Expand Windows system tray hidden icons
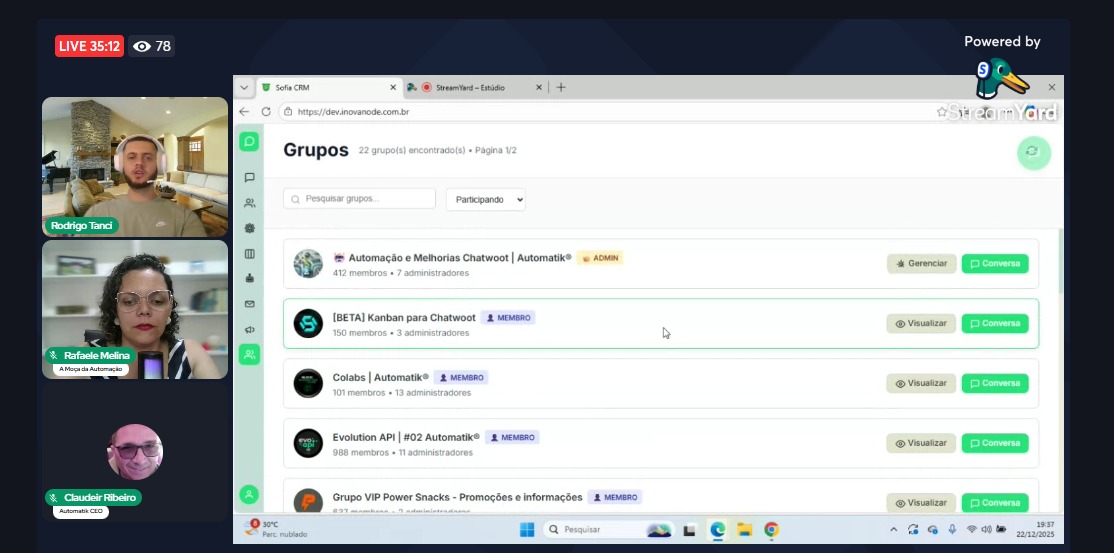The width and height of the screenshot is (1114, 553). click(893, 529)
